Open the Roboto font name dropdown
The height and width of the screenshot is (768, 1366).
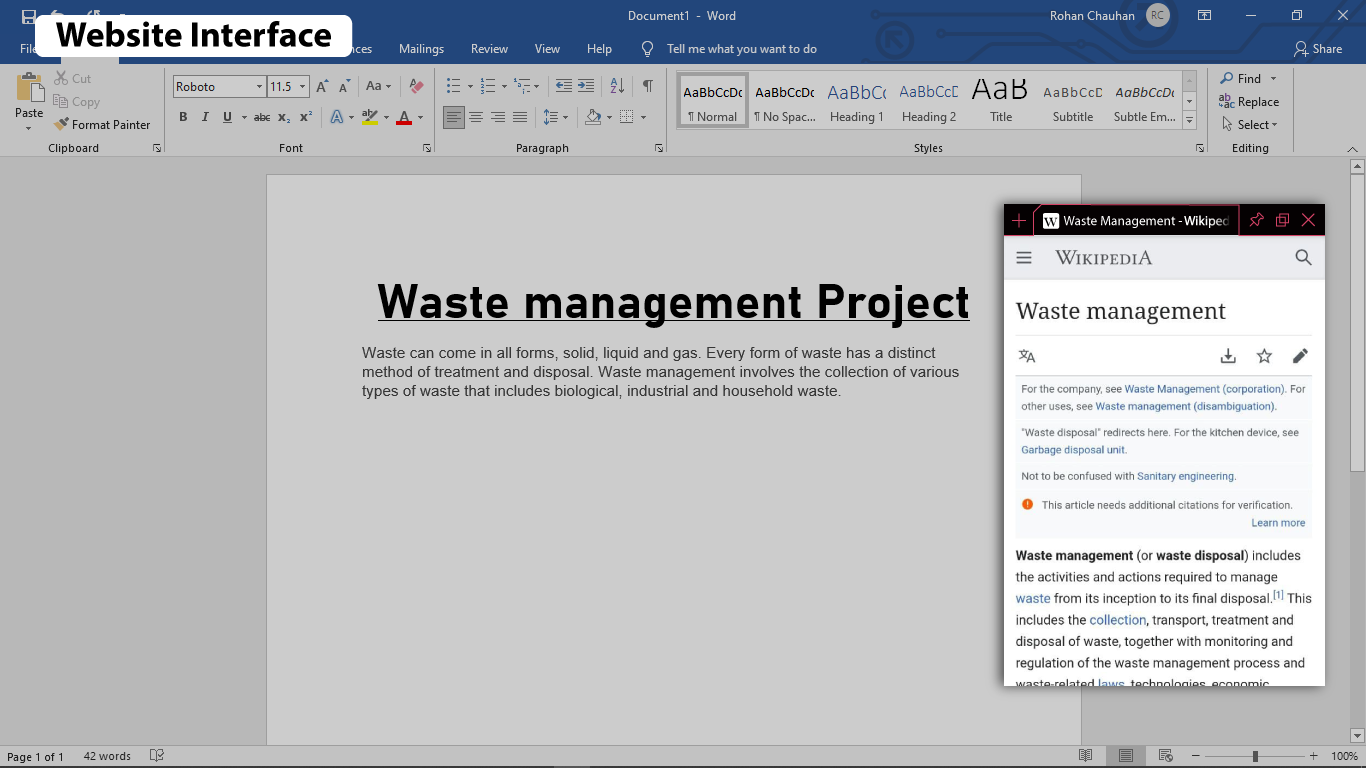259,87
